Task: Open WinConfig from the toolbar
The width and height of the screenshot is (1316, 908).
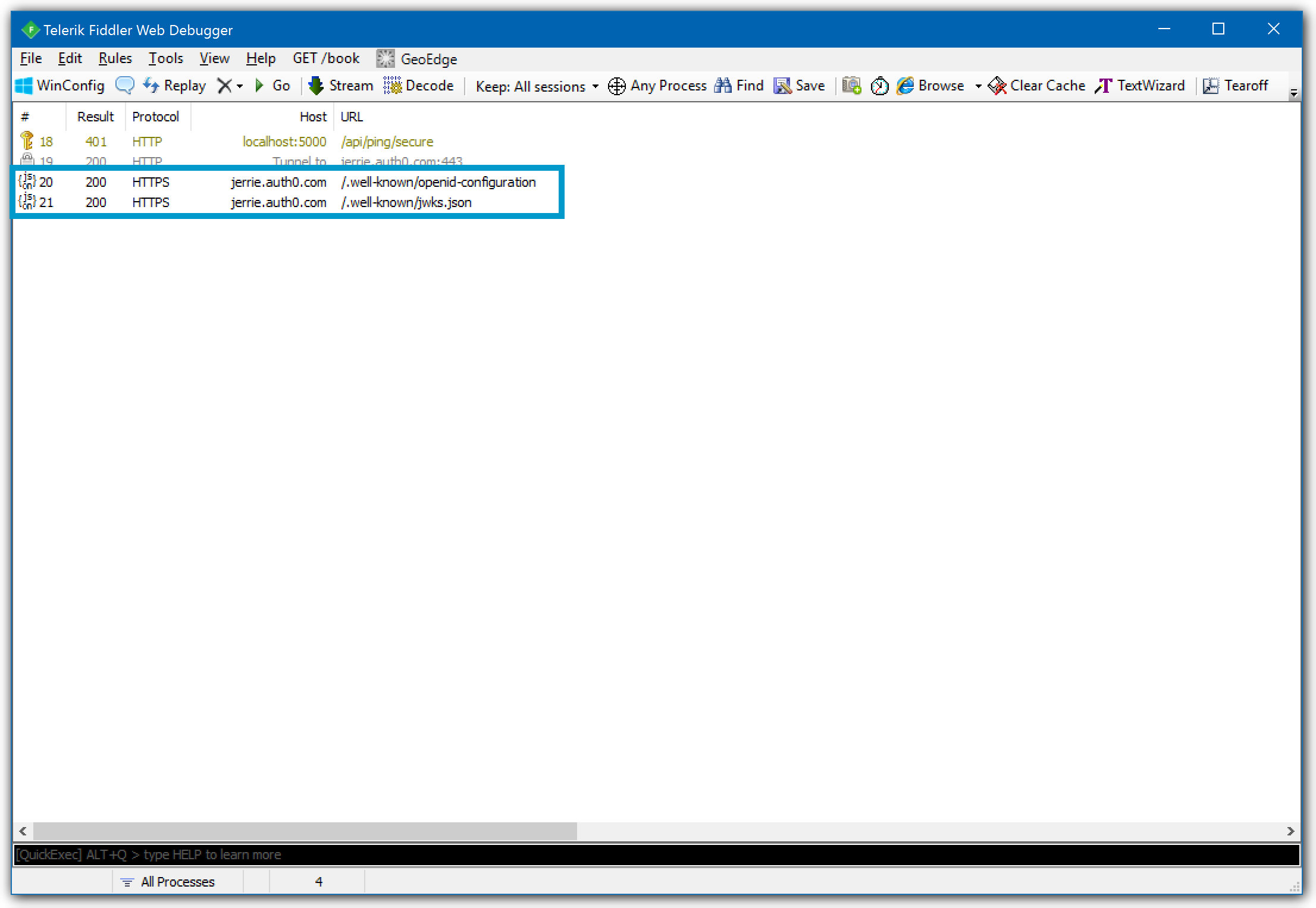Action: 60,86
